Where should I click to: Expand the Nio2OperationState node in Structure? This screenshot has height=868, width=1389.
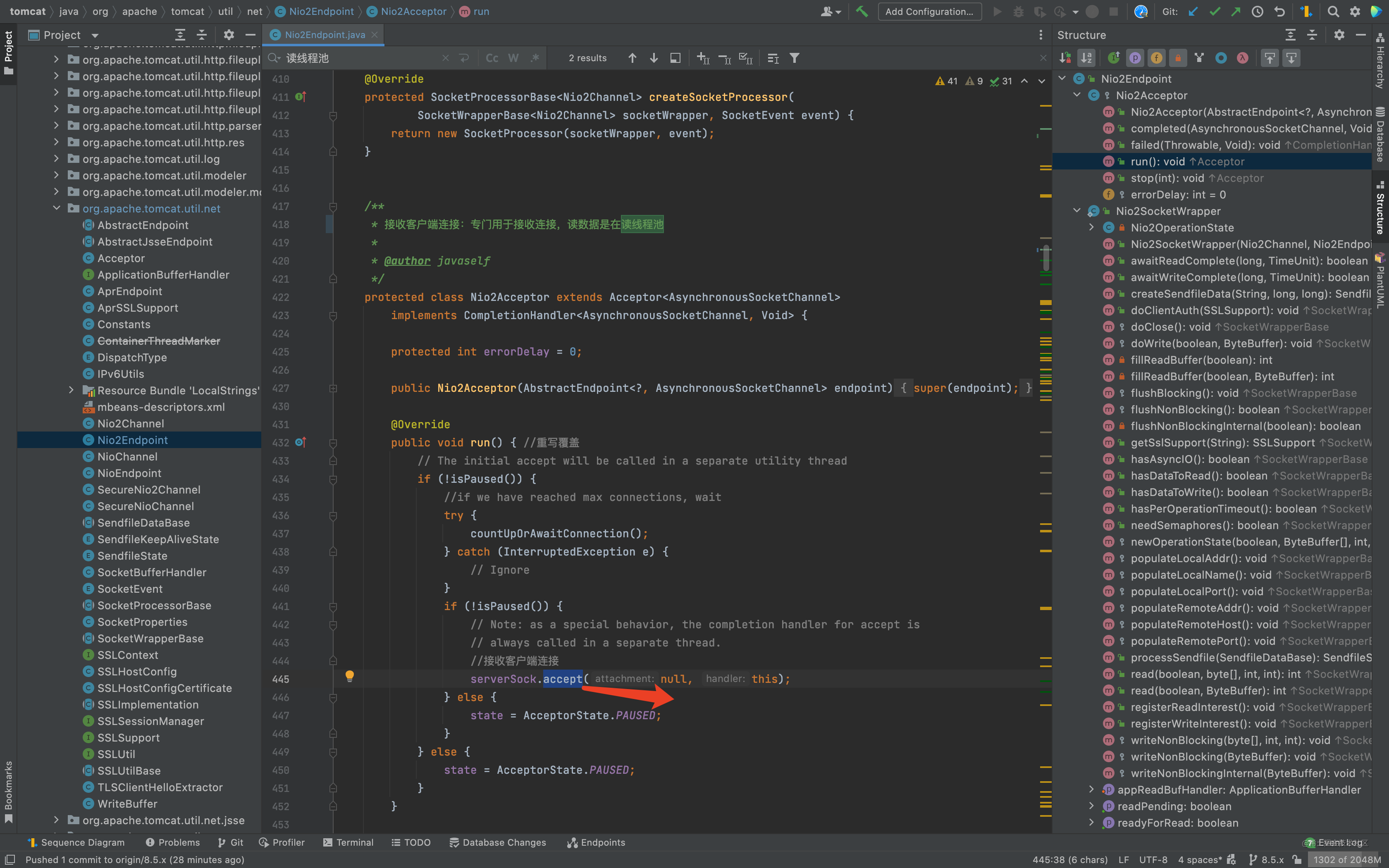pyautogui.click(x=1091, y=227)
